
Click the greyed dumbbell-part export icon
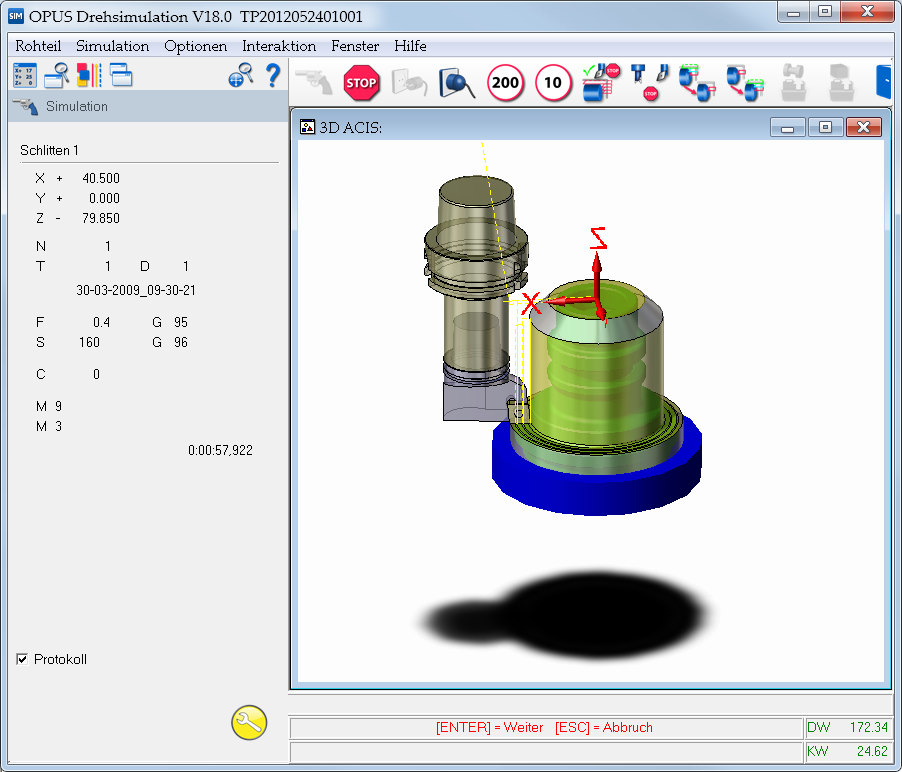pos(793,83)
